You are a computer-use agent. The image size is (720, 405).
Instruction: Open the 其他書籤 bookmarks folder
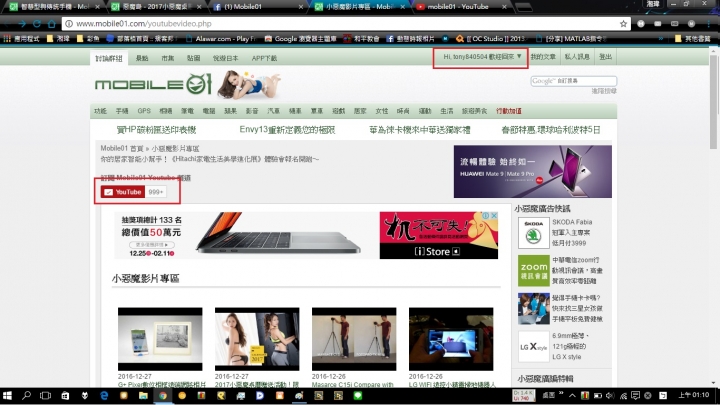coord(693,39)
